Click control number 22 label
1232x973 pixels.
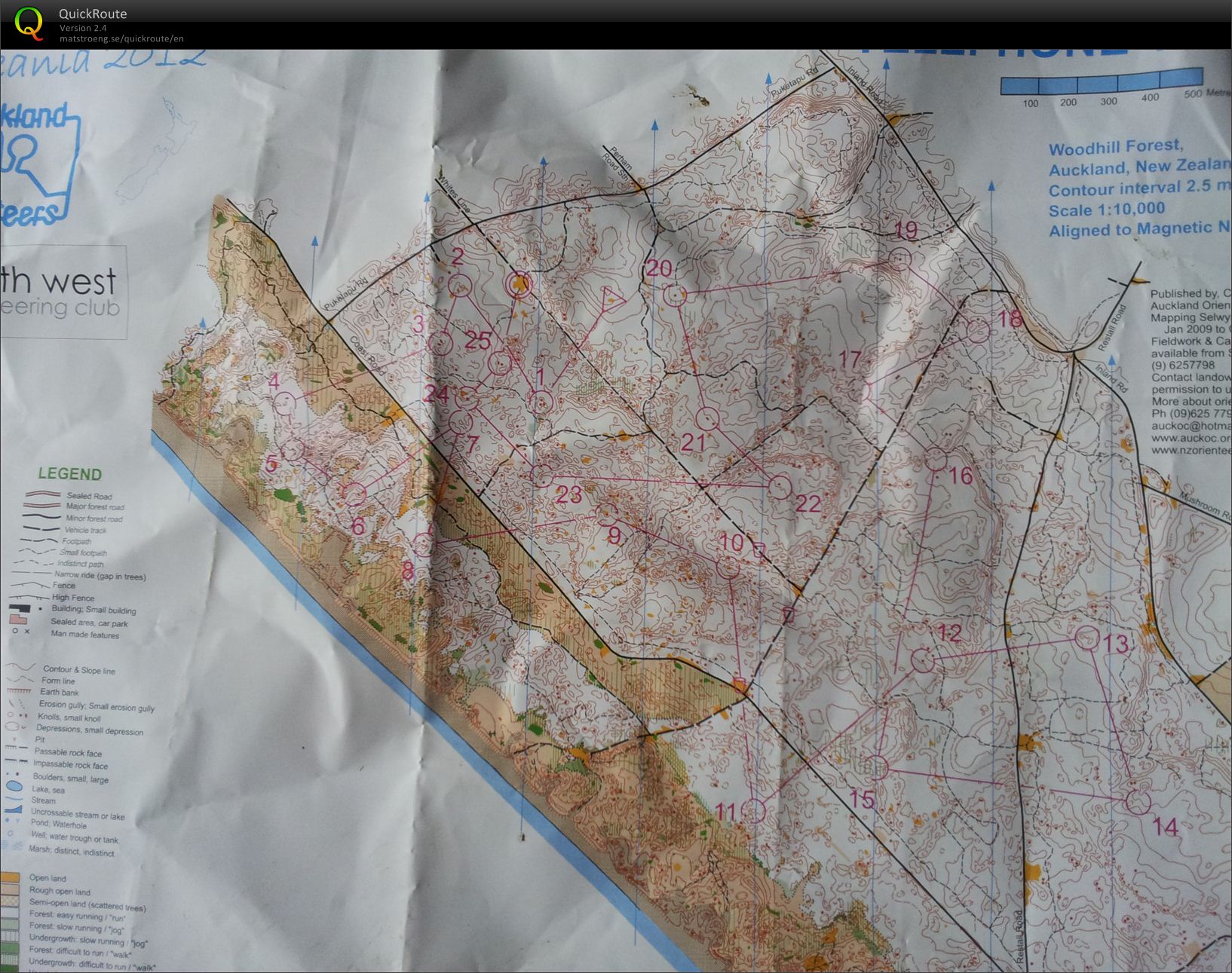[808, 503]
